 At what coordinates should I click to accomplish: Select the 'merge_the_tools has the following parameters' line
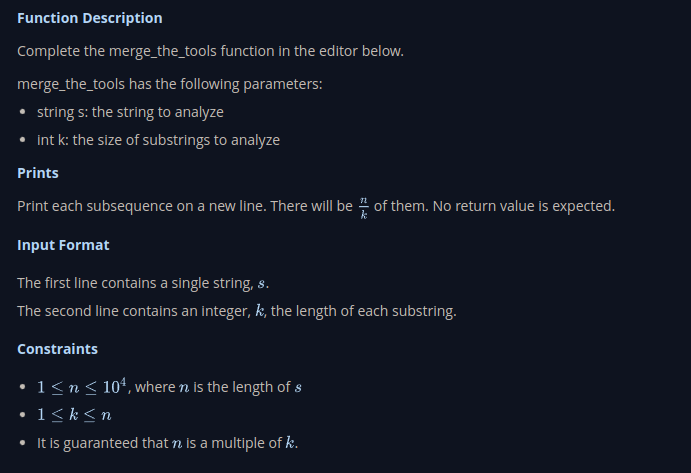pos(169,84)
